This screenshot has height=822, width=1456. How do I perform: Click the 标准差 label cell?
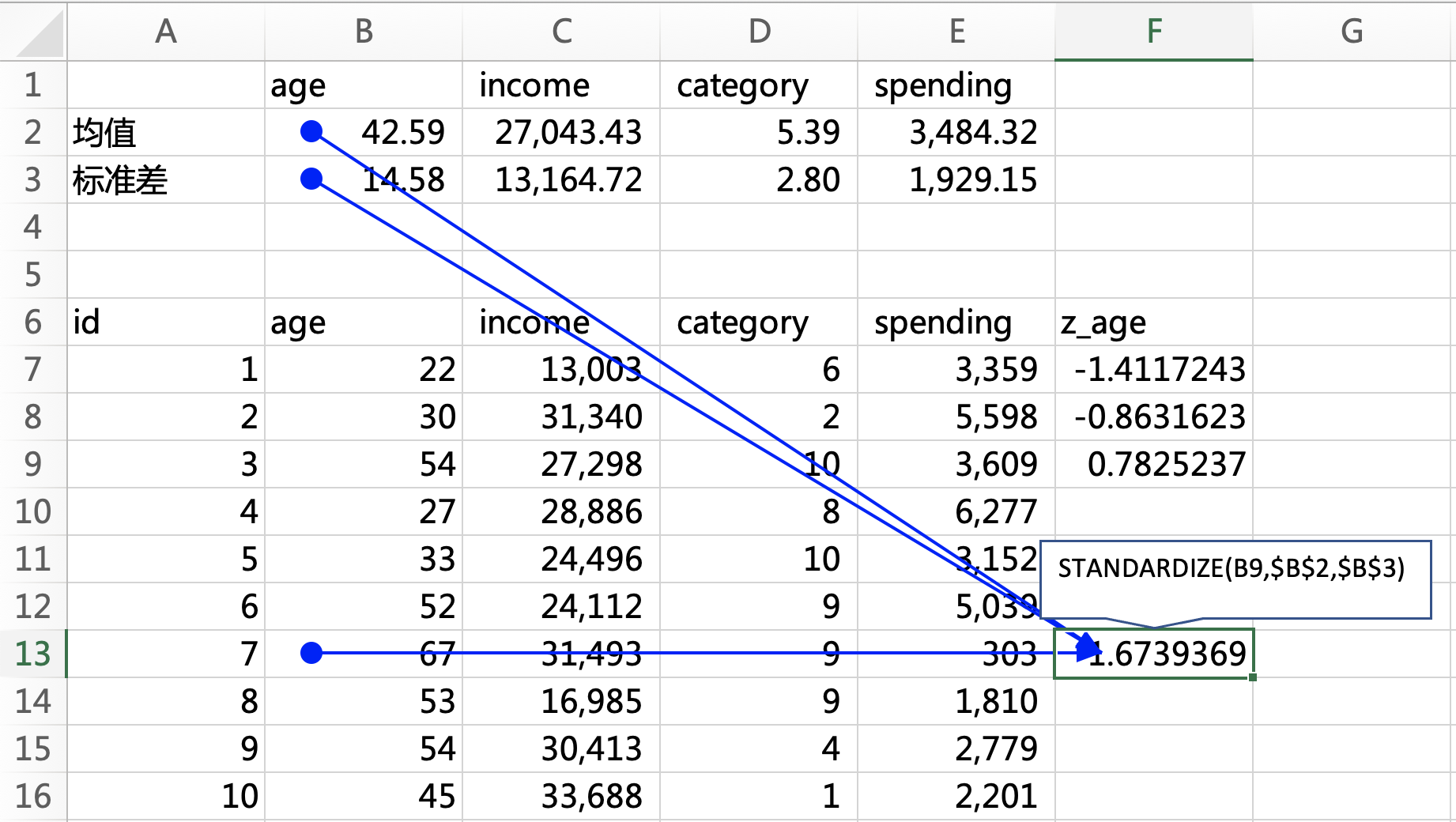(x=166, y=179)
